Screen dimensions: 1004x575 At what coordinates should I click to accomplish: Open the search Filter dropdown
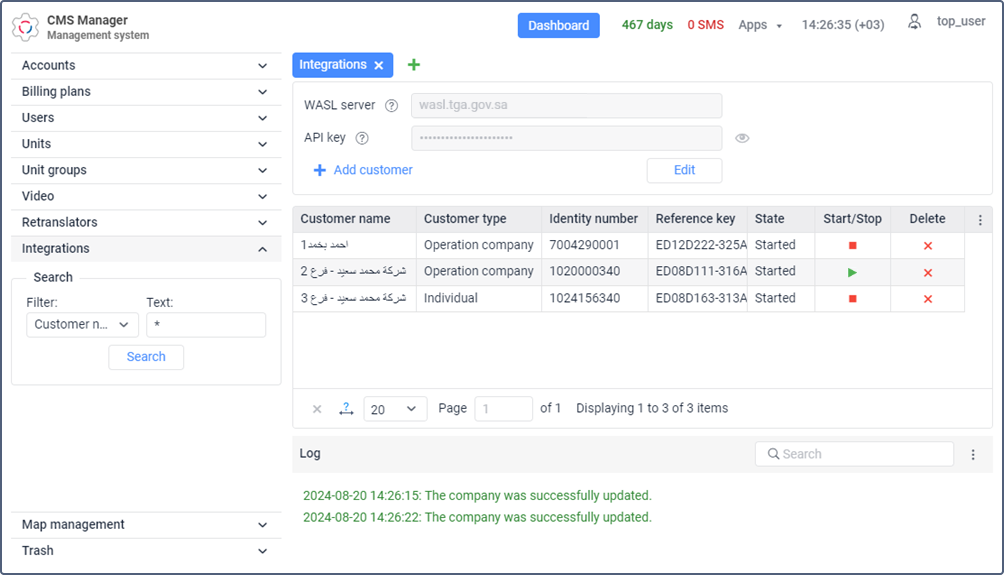(83, 325)
